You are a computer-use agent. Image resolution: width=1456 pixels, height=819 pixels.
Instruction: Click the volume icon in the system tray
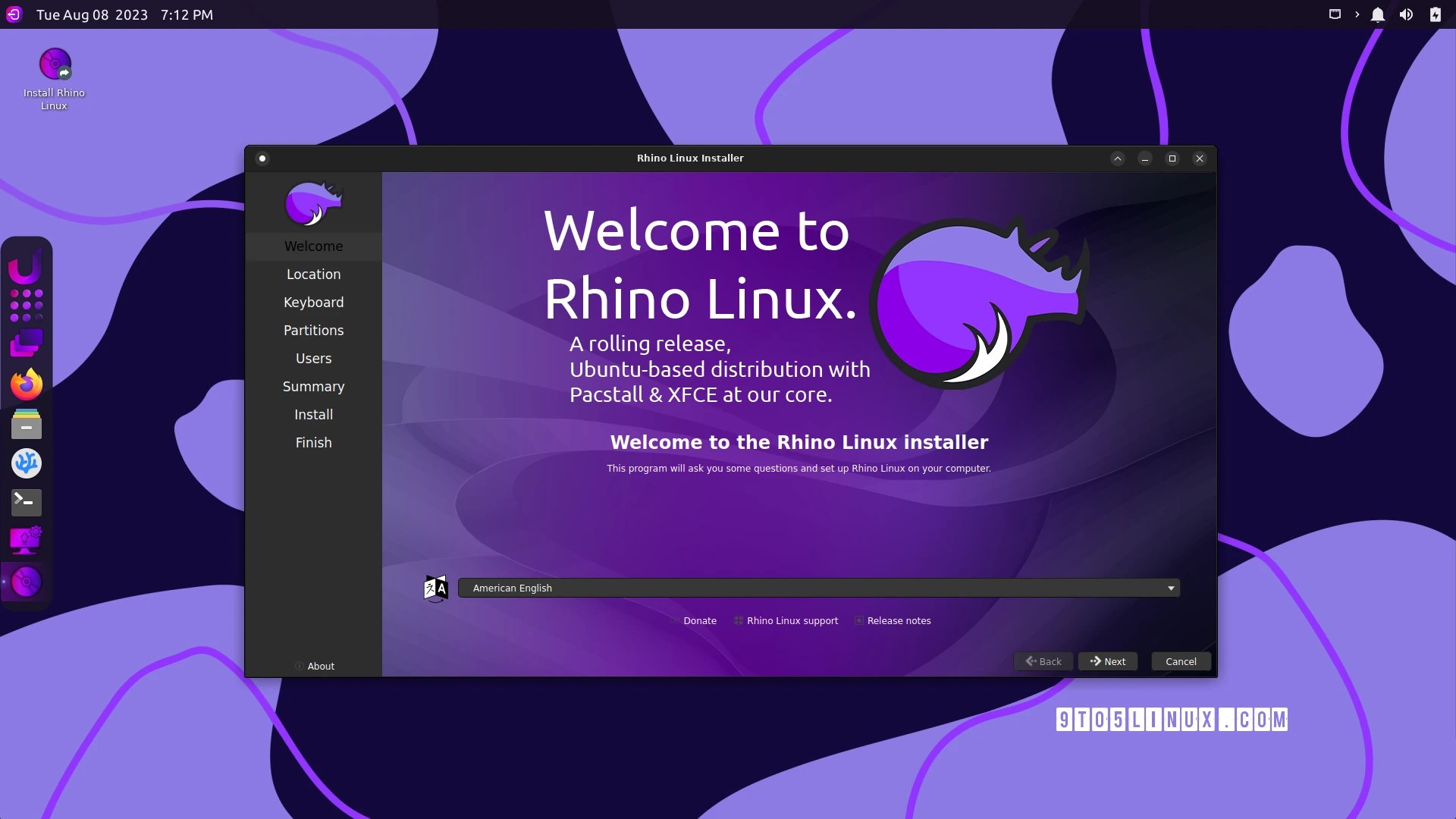[x=1407, y=14]
